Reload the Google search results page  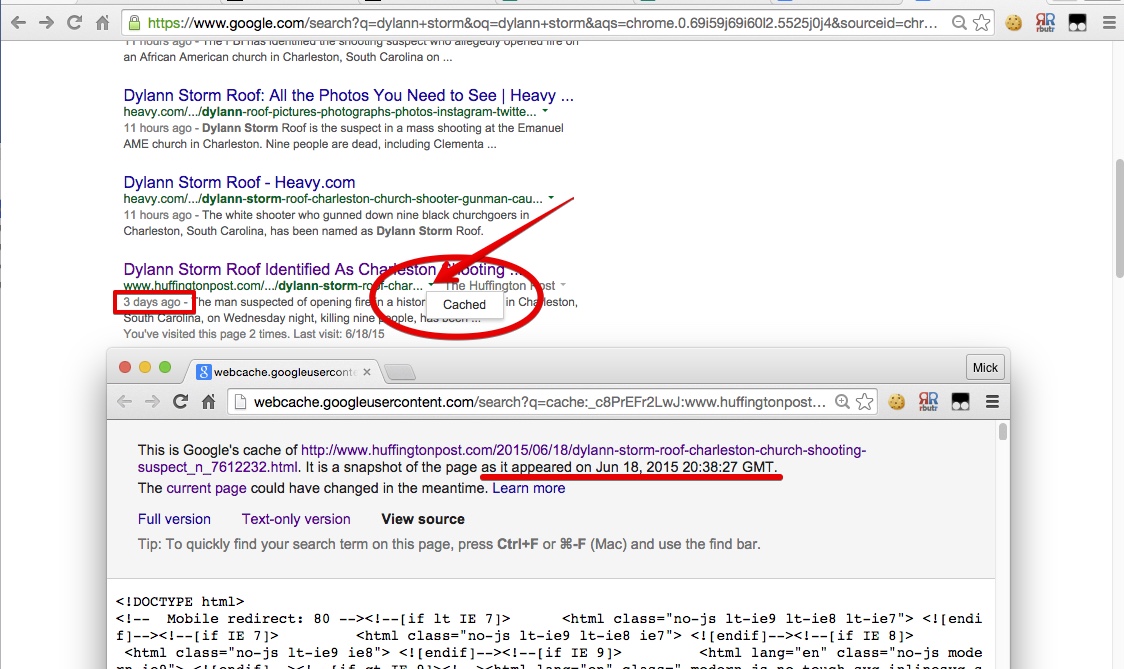pyautogui.click(x=75, y=23)
